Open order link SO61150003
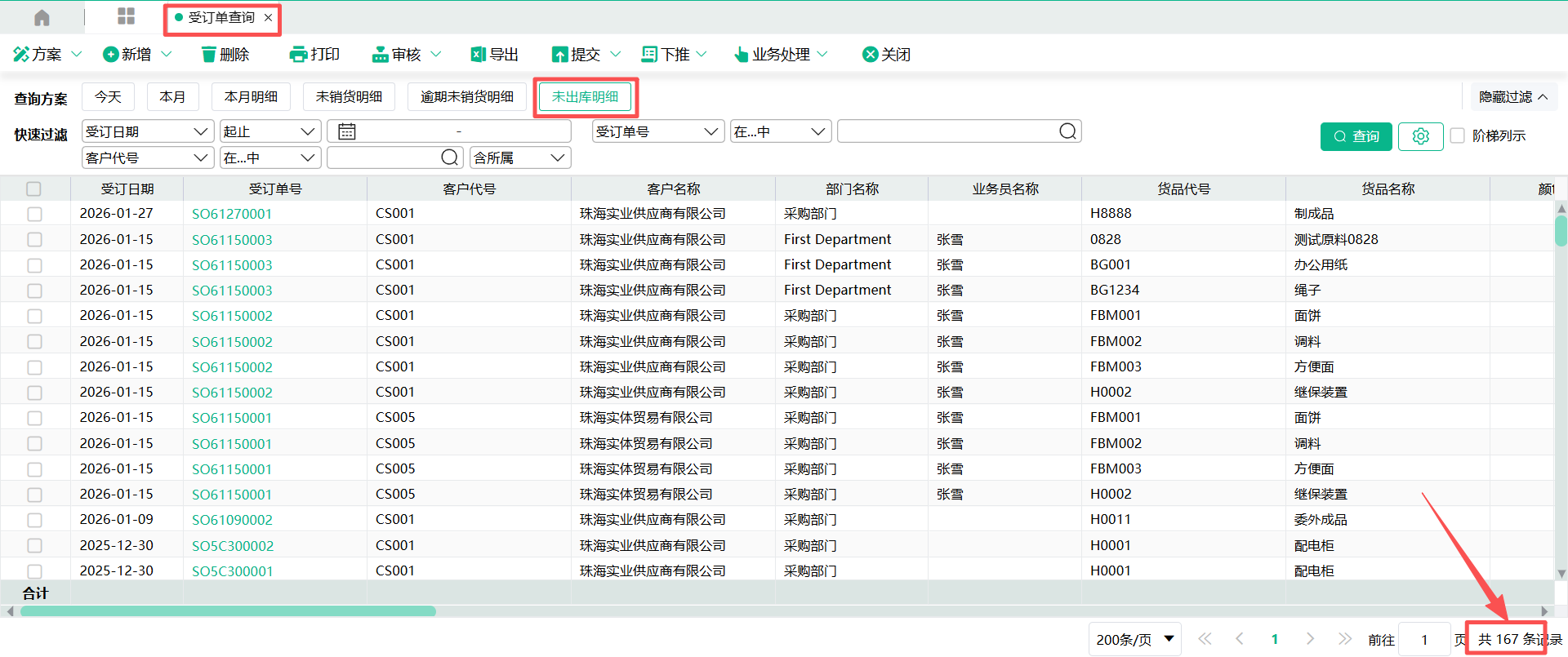 (232, 240)
